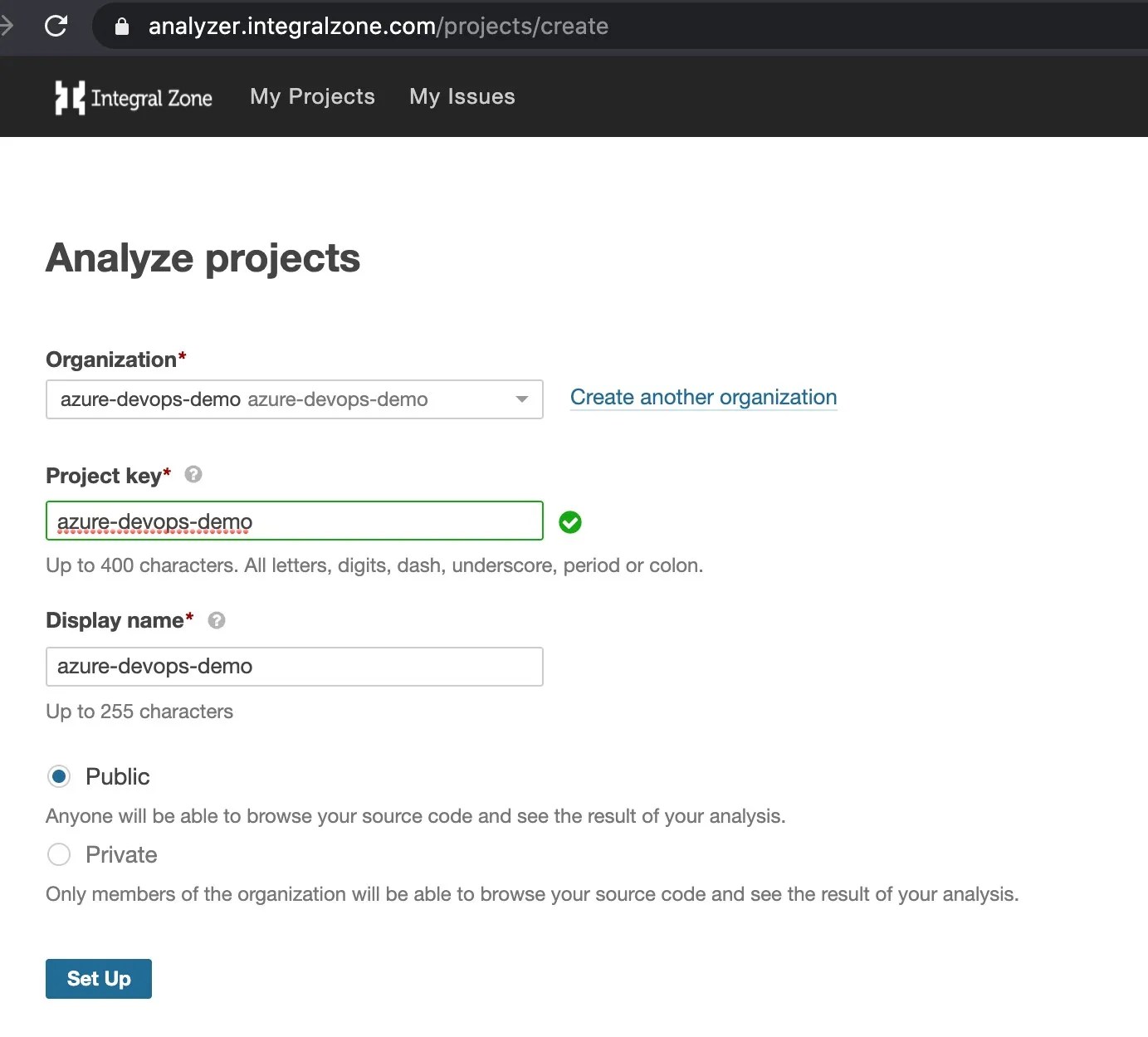Viewport: 1148px width, 1037px height.
Task: Click the 'Only members of the organization' description
Action: click(x=532, y=894)
